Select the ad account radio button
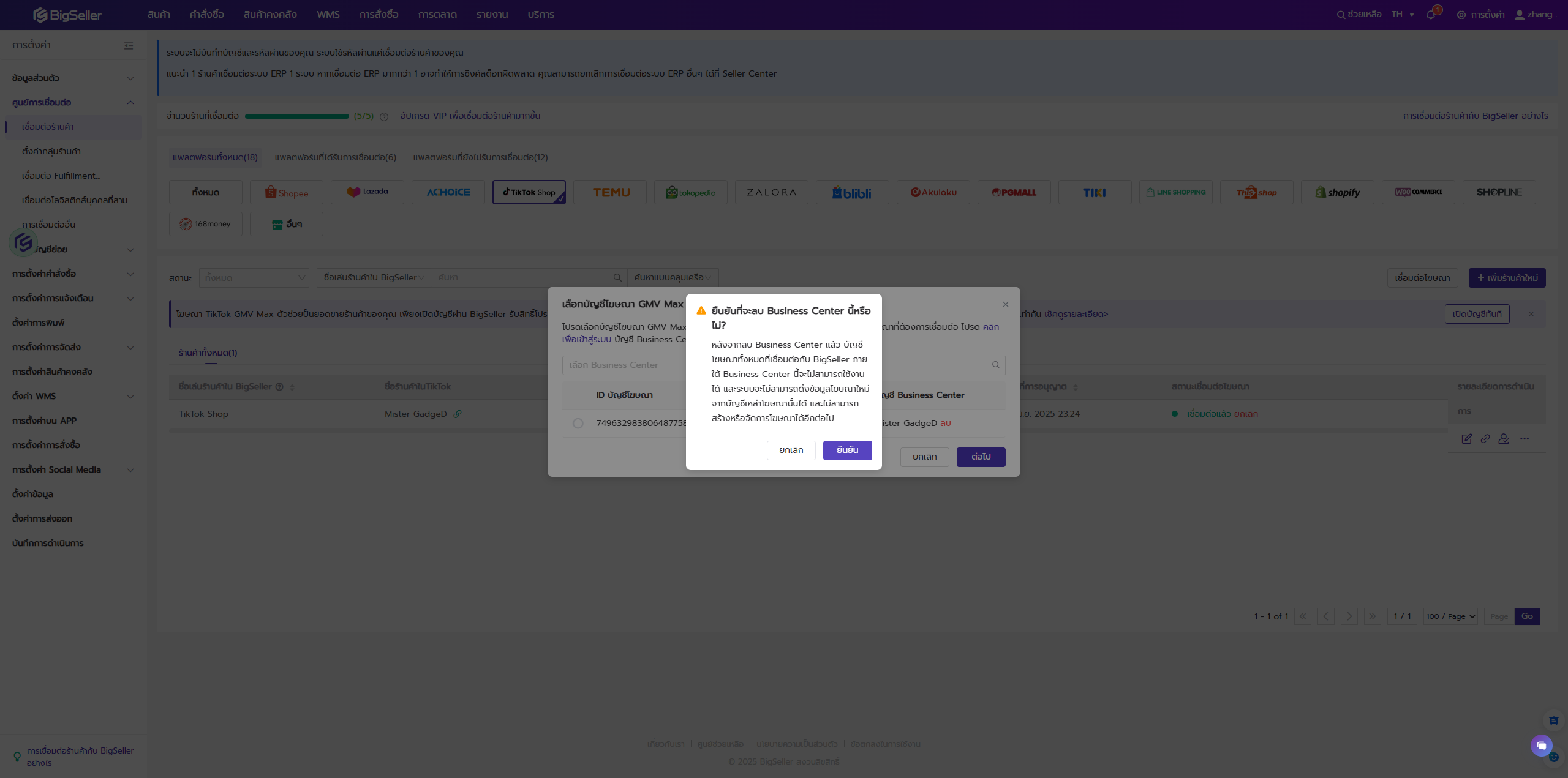The image size is (1568, 778). (578, 423)
